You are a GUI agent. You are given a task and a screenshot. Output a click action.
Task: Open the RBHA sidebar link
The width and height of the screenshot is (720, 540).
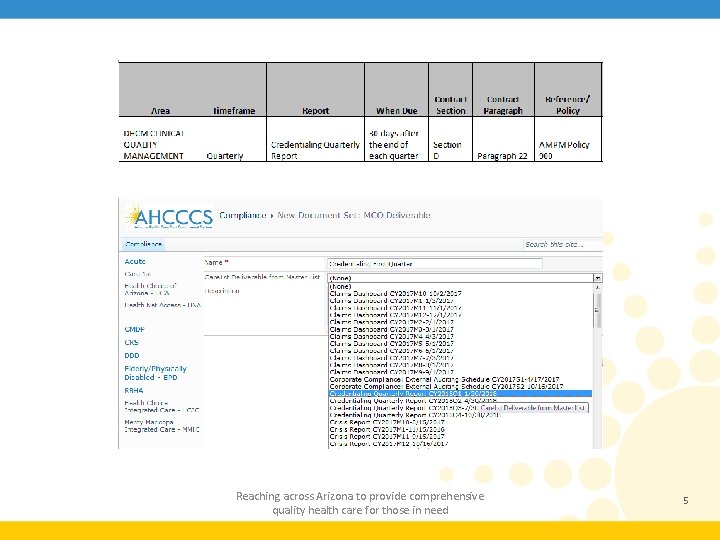[134, 390]
